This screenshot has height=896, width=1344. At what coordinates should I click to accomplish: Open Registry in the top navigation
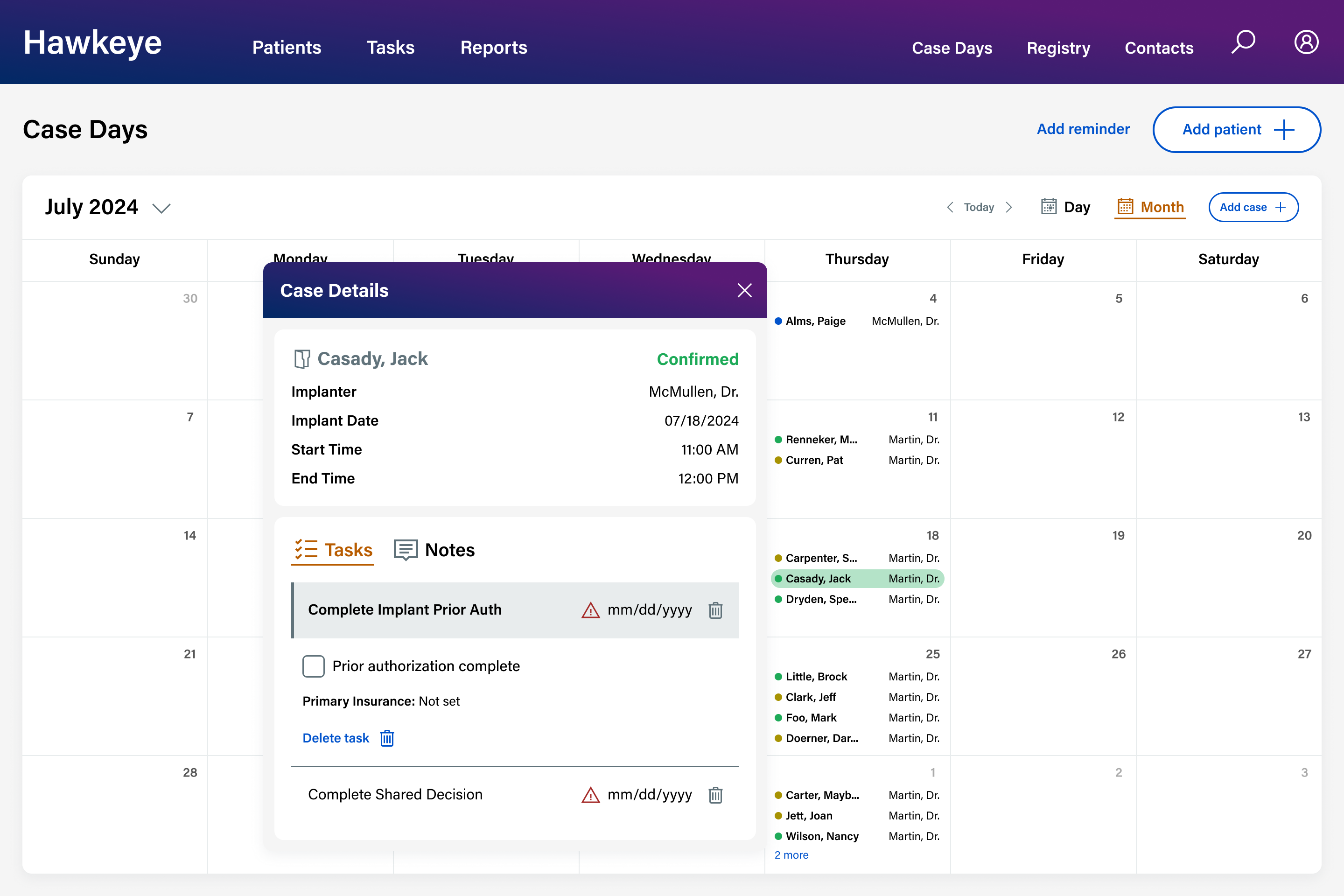click(1058, 48)
